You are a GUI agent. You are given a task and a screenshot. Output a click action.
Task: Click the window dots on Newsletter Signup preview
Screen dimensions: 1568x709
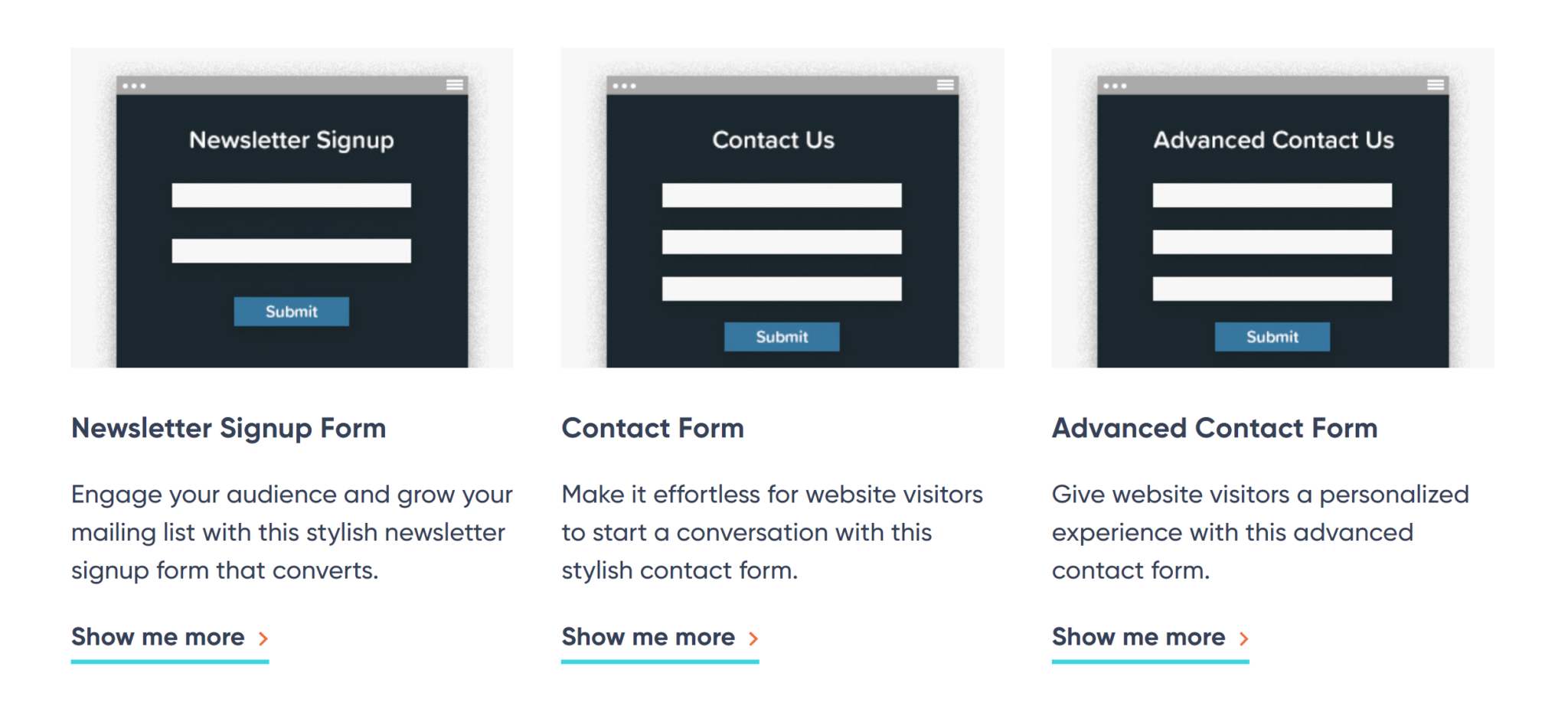(x=135, y=86)
